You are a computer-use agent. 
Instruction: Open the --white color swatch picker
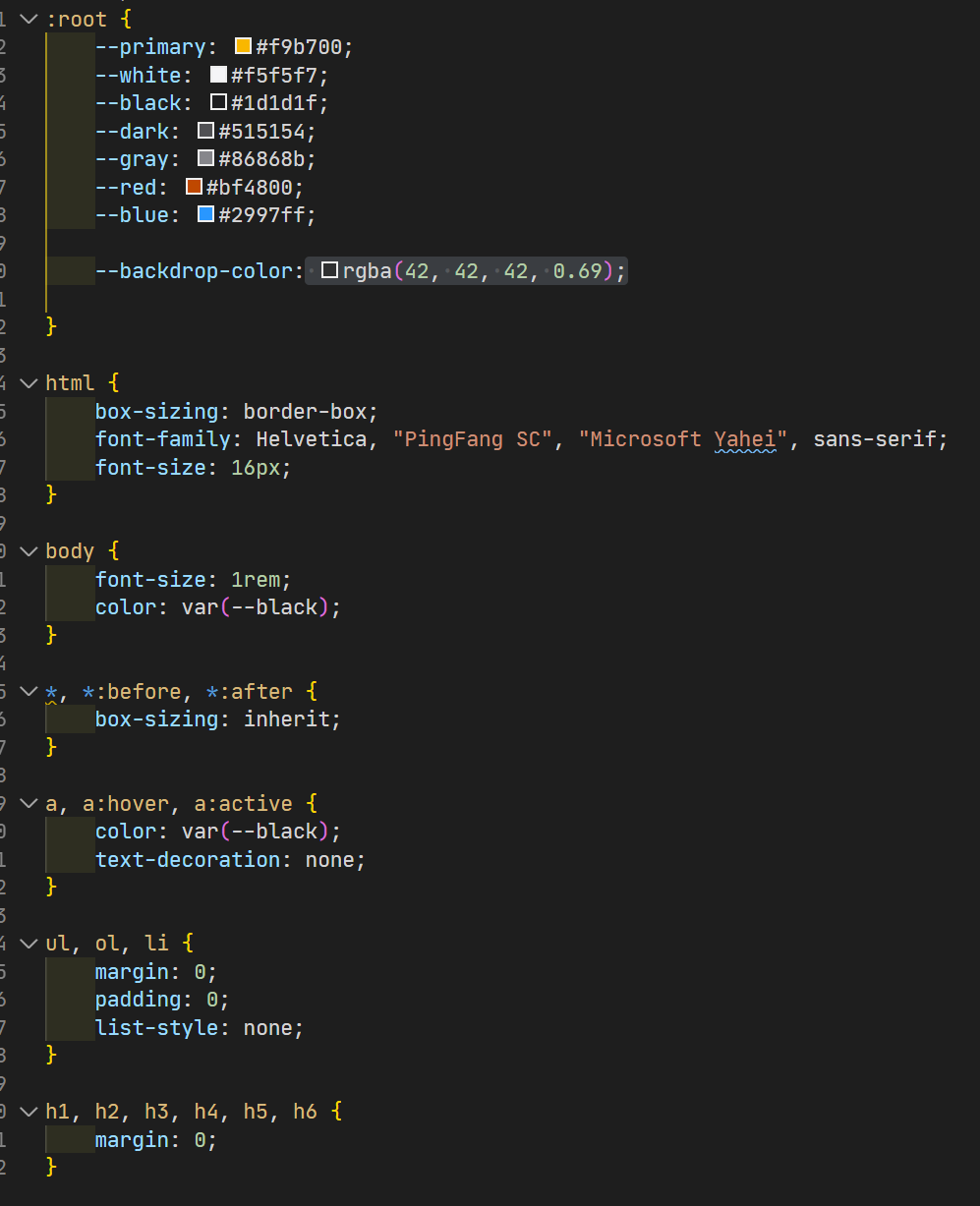(218, 75)
